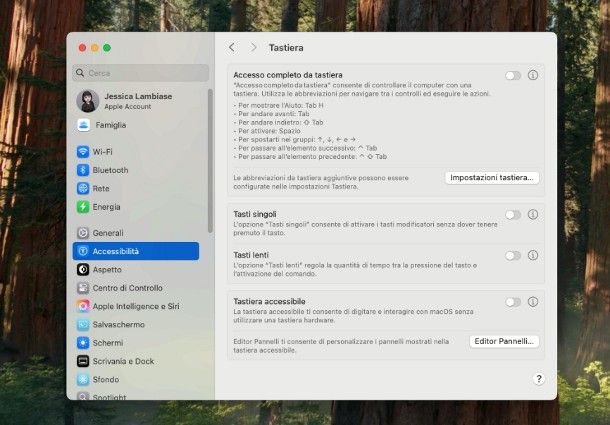Open Energia settings in sidebar
The image size is (610, 425).
pyautogui.click(x=106, y=207)
